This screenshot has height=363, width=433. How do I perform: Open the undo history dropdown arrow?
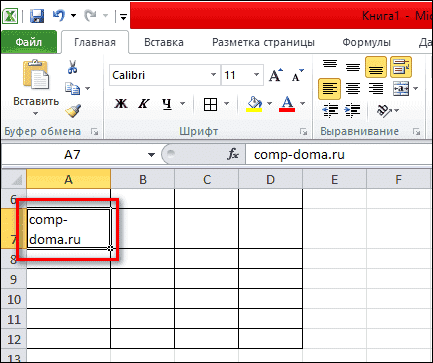click(x=73, y=16)
